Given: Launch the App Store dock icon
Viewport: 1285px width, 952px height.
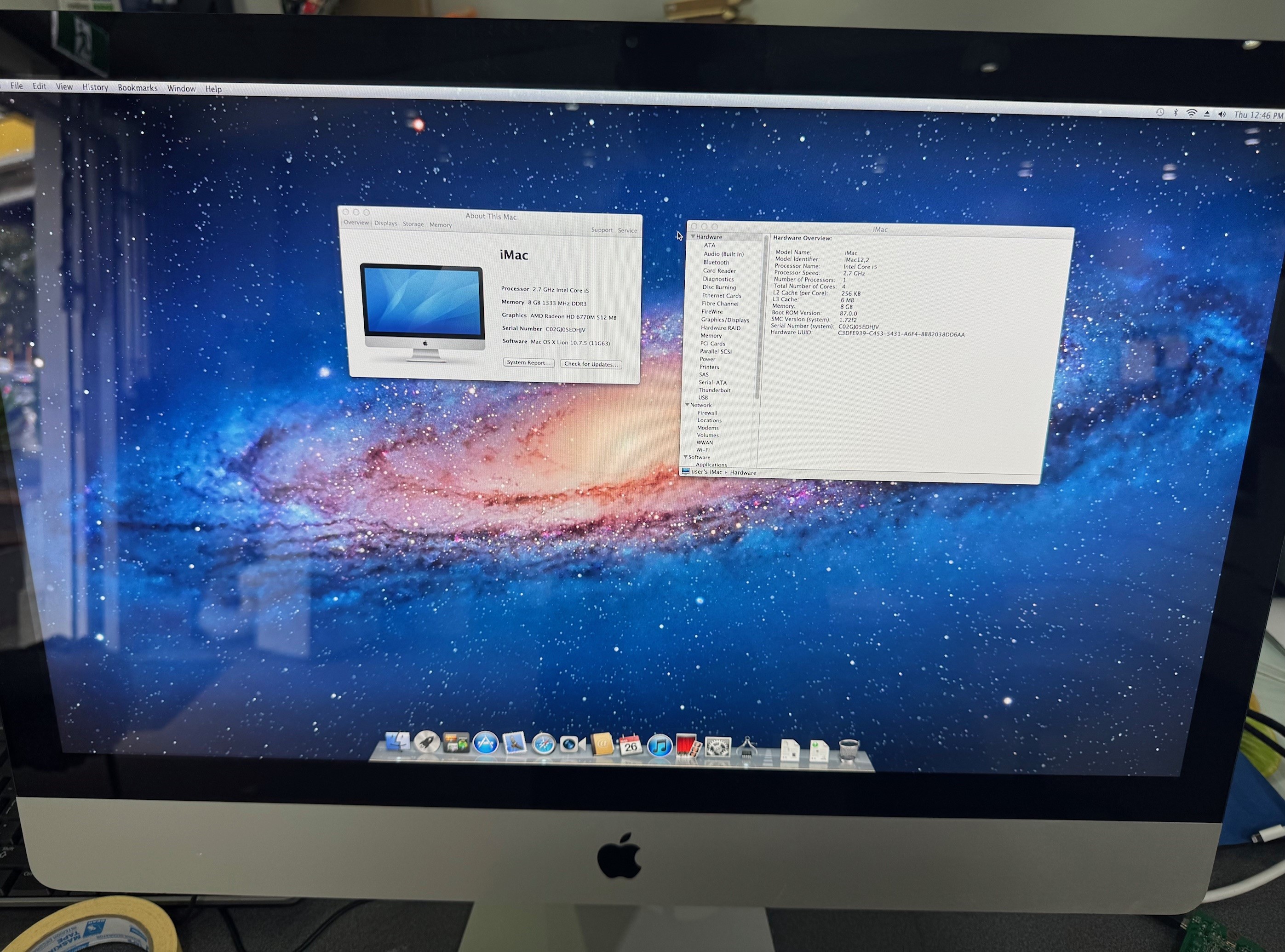Looking at the screenshot, I should tap(485, 743).
